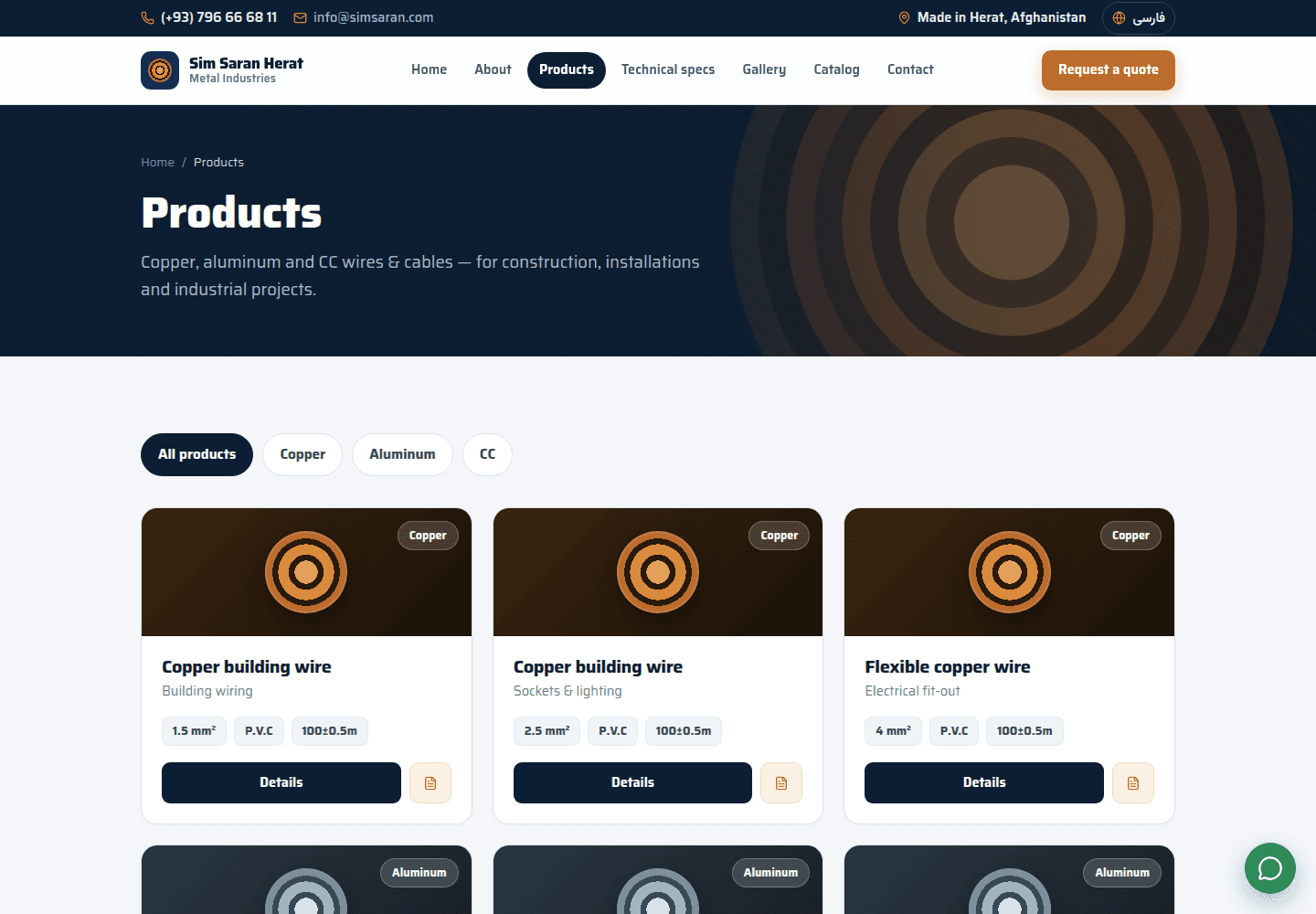
Task: Filter products by Aluminum
Action: (402, 454)
